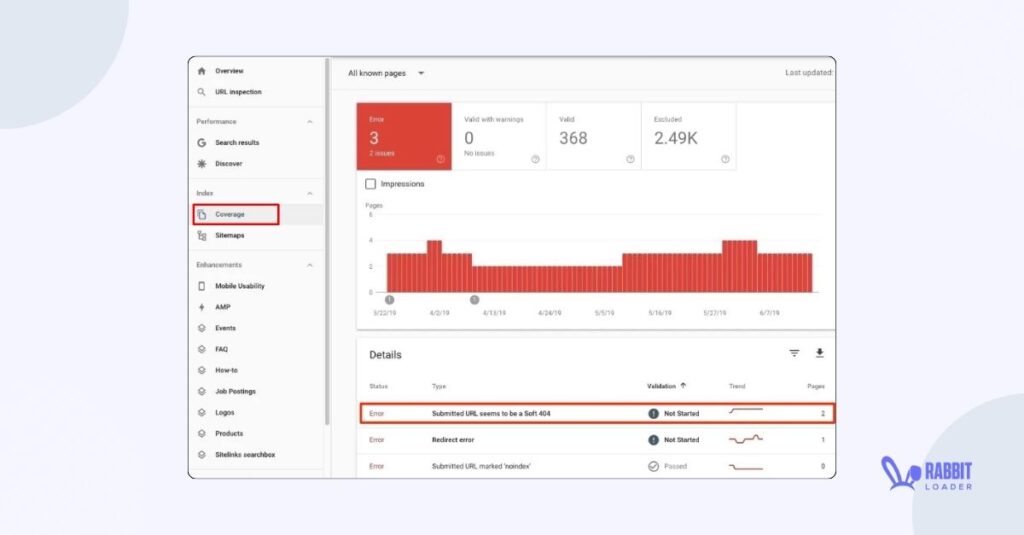
Task: Toggle the Impressions checkbox
Action: coord(370,184)
